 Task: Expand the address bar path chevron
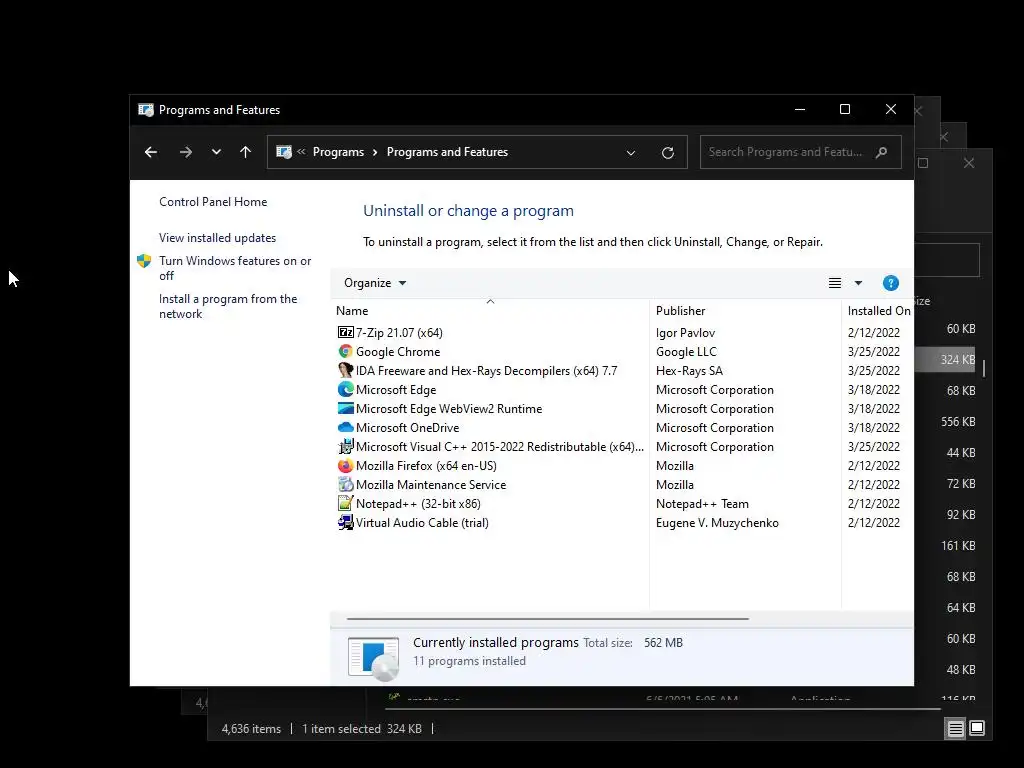tap(301, 152)
